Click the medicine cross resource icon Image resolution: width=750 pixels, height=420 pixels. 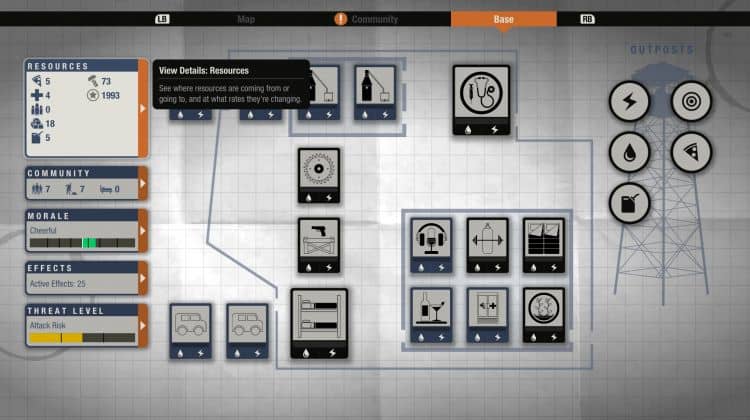tap(37, 95)
